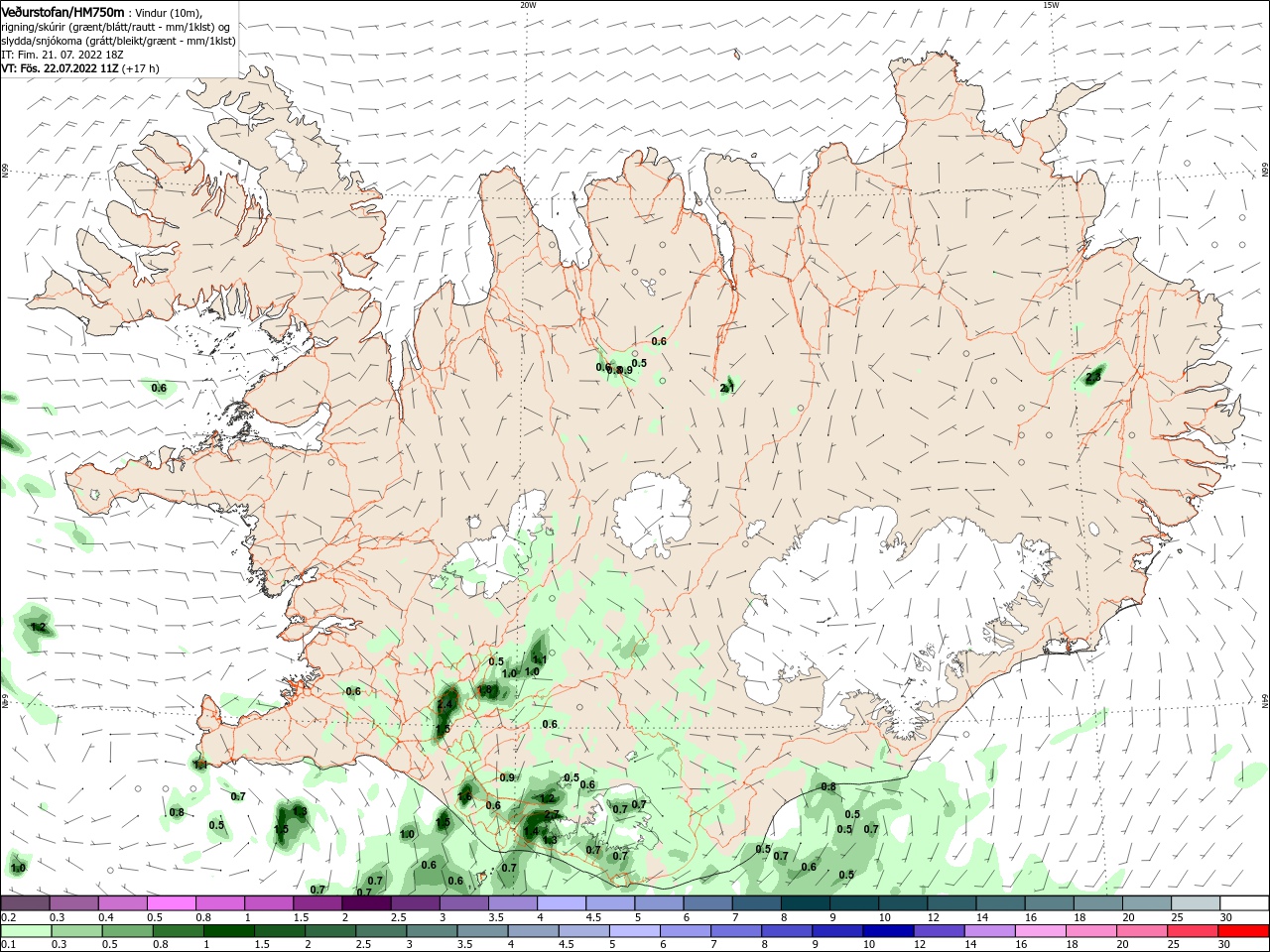Pick the darkest green 1 swatch in lower legend row
Screen dimensions: 1270x952
click(229, 931)
